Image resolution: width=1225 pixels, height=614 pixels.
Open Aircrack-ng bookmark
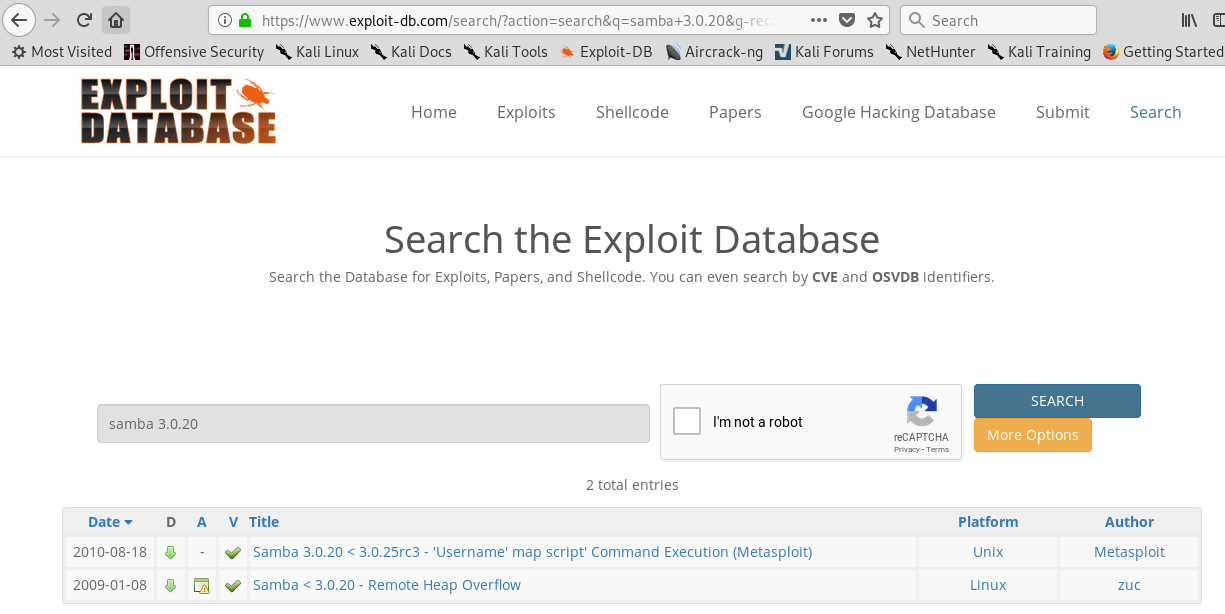(x=713, y=51)
